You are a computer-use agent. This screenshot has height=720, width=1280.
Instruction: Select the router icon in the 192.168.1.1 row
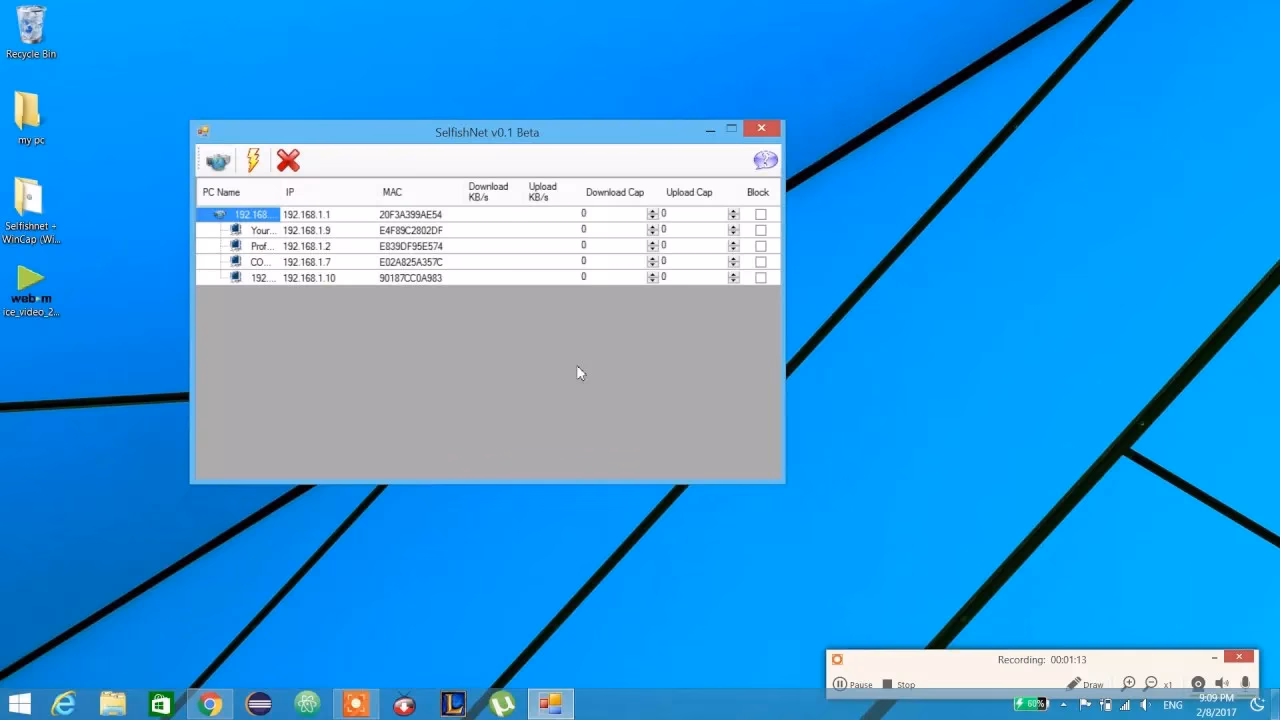click(x=219, y=214)
